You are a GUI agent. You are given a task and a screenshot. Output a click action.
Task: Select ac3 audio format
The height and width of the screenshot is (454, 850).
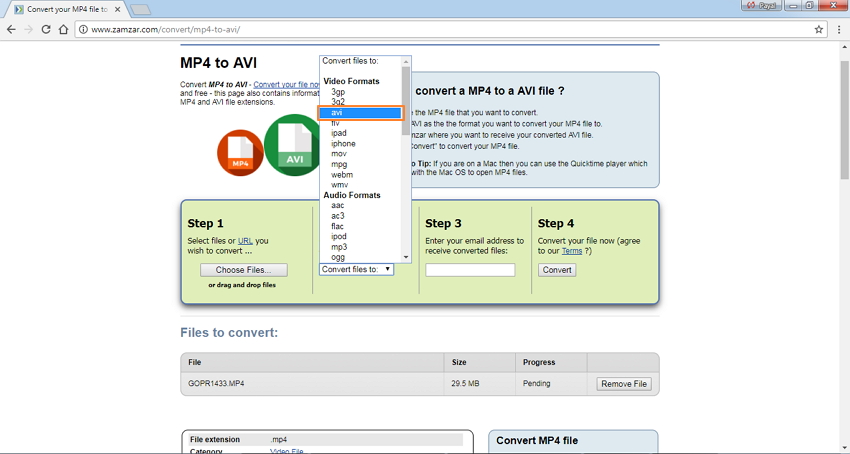337,216
